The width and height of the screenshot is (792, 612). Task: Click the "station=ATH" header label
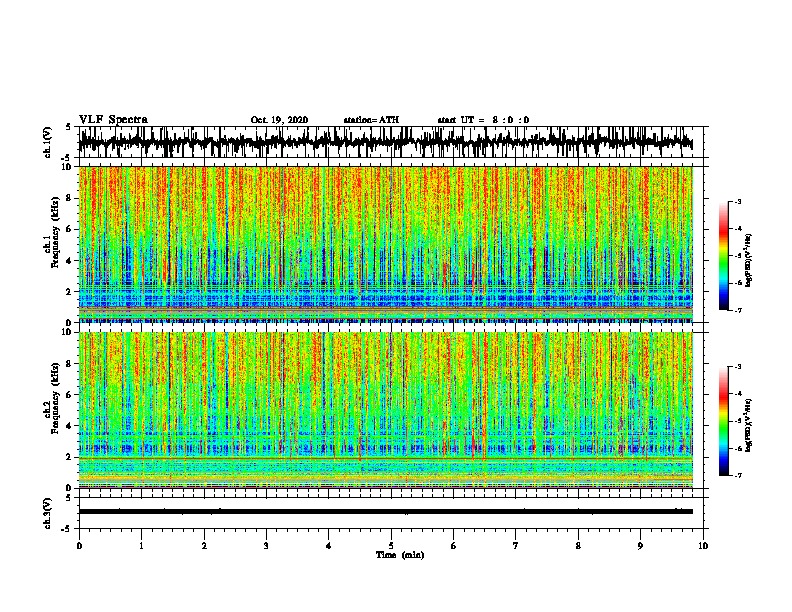tap(371, 120)
